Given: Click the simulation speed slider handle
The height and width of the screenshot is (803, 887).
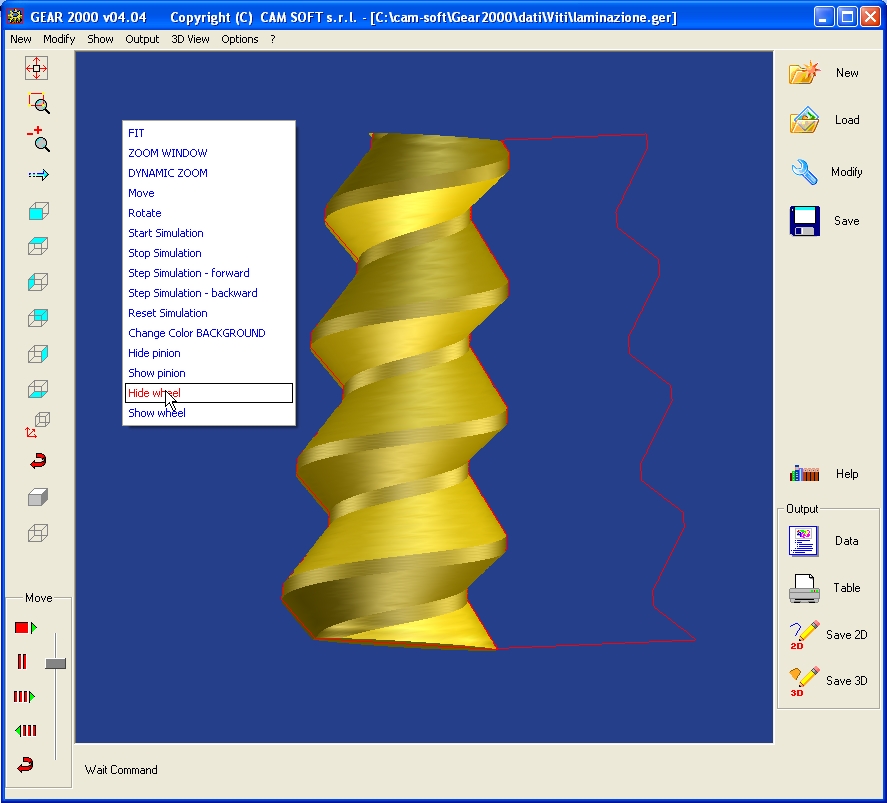Looking at the screenshot, I should click(55, 663).
